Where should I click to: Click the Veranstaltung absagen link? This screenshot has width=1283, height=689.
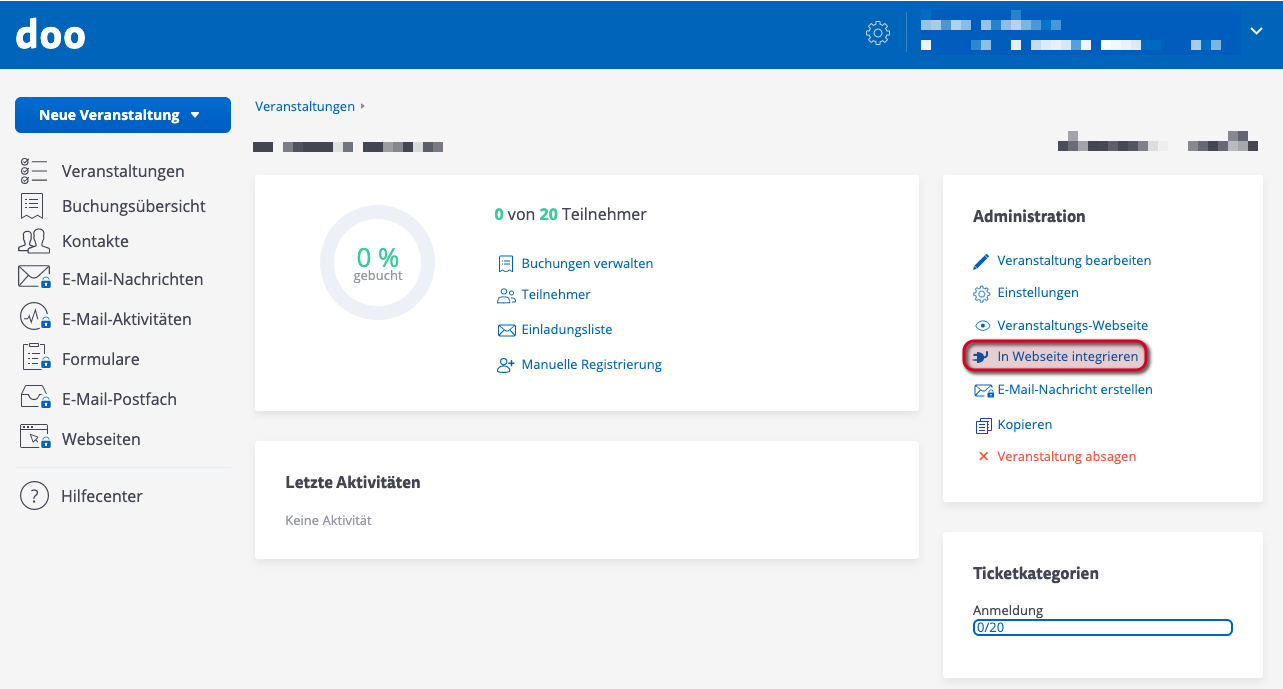(1066, 456)
